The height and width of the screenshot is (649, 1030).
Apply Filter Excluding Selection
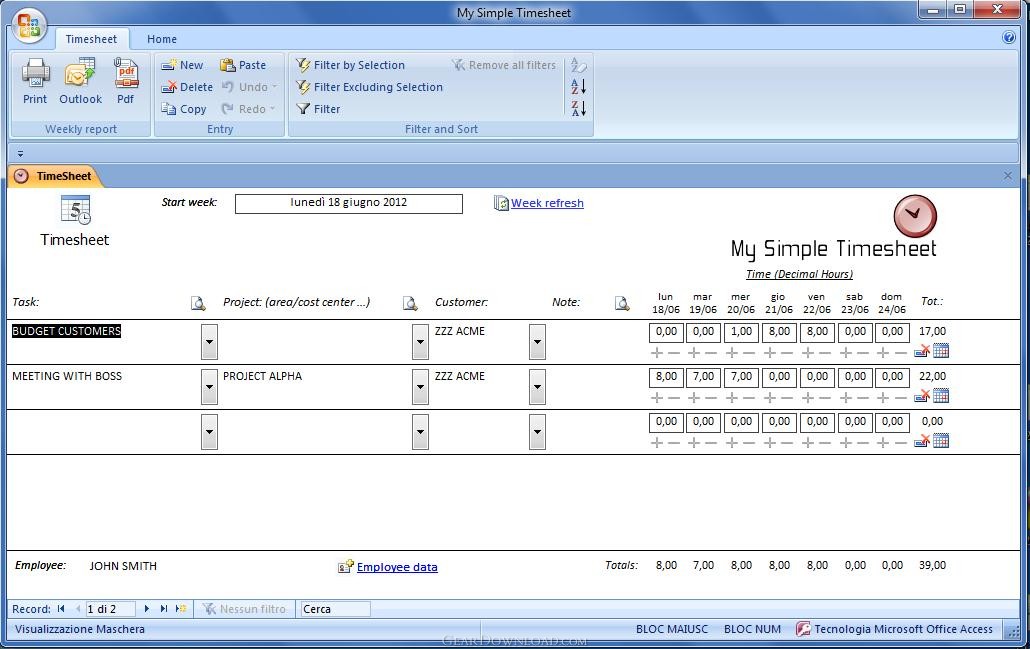coord(369,87)
